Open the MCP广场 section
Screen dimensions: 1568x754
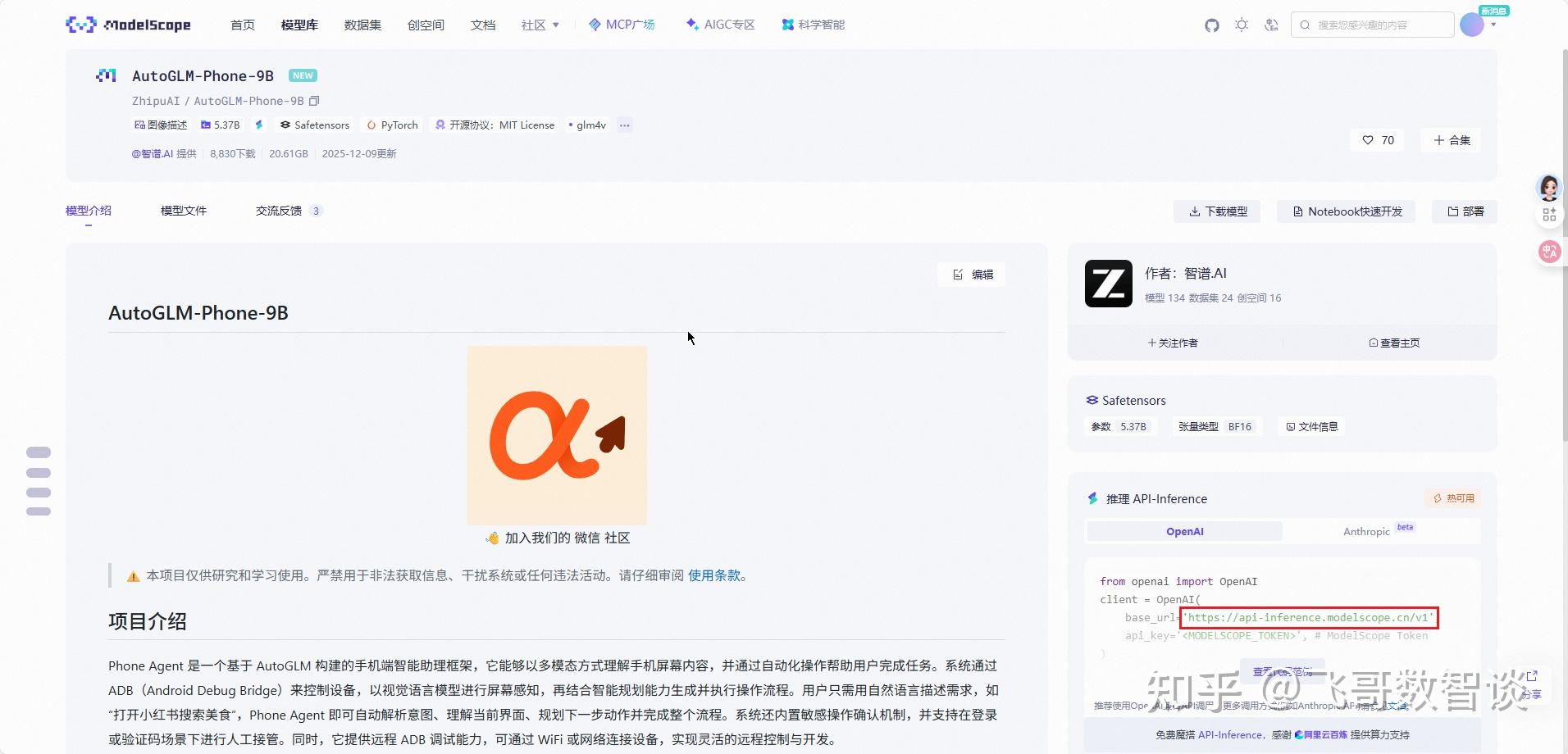coord(622,25)
